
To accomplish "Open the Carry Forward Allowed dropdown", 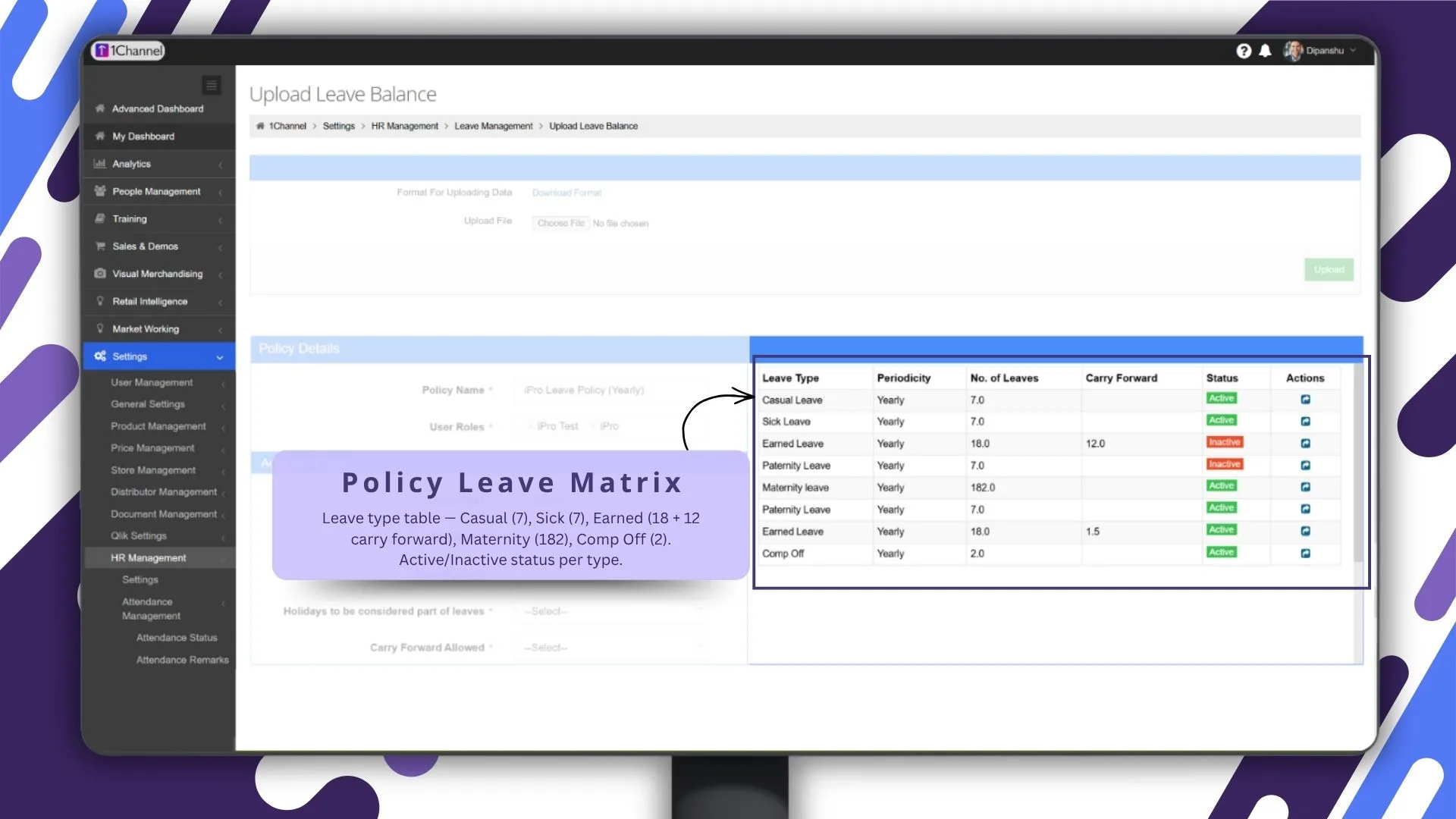I will point(611,647).
